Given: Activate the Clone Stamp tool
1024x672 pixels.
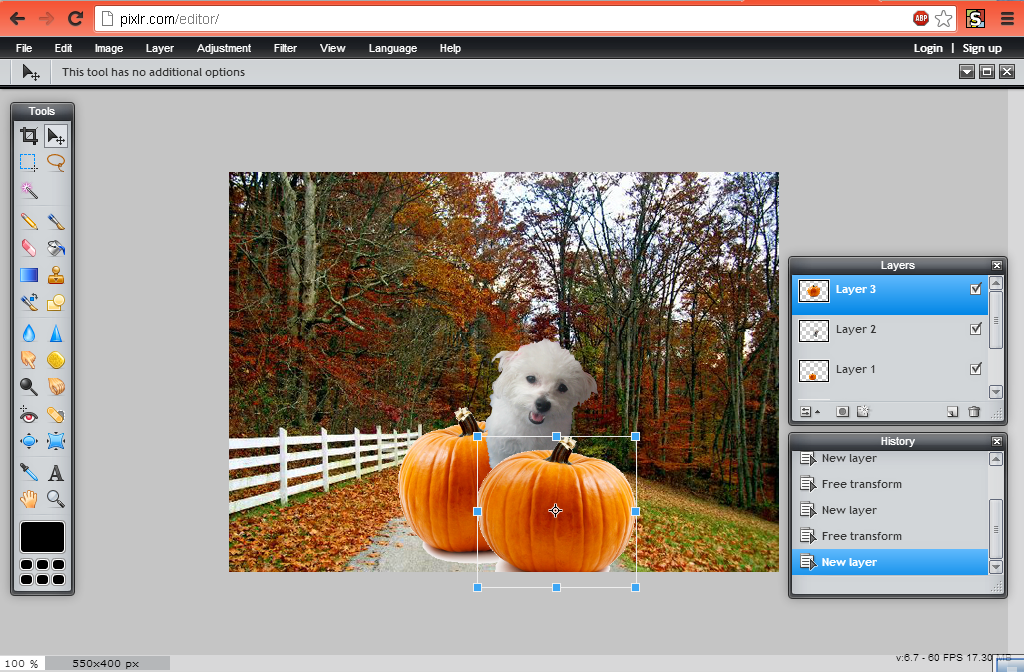Looking at the screenshot, I should coord(56,275).
